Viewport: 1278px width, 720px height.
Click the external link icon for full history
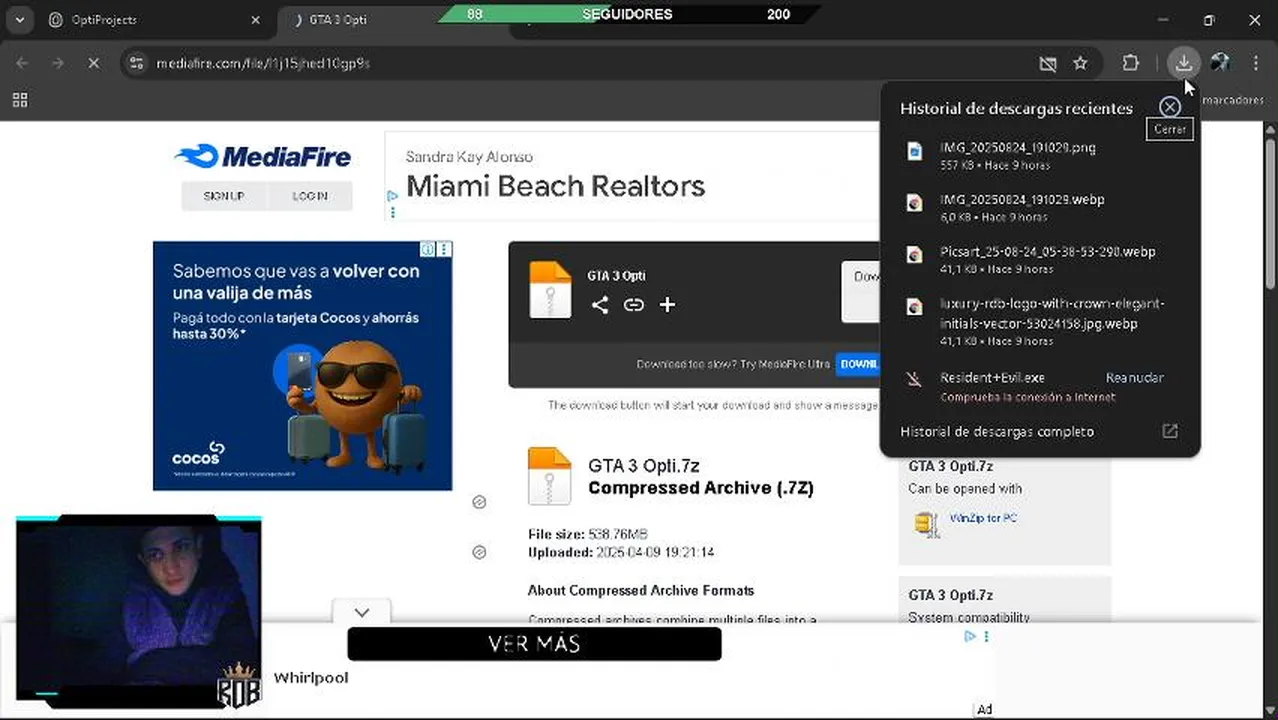1170,431
